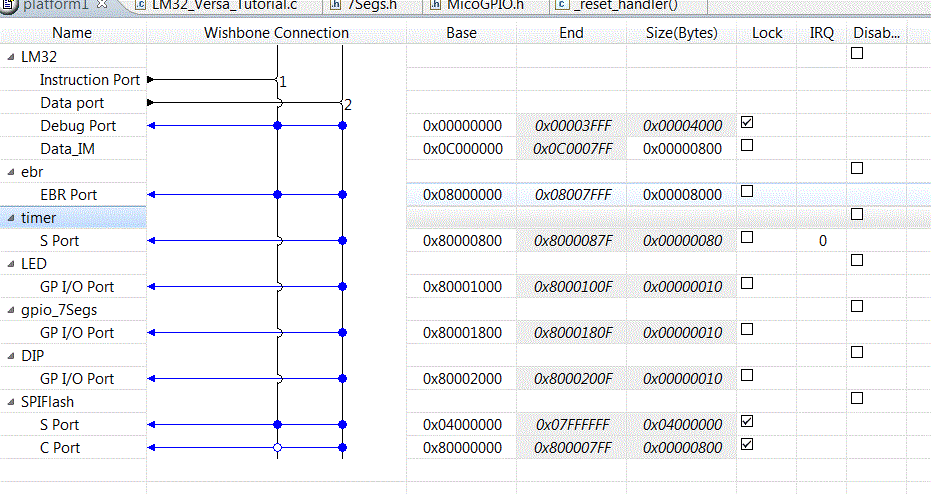Toggle Disable checkbox for gpio_7Segs
The height and width of the screenshot is (494, 931).
[857, 306]
